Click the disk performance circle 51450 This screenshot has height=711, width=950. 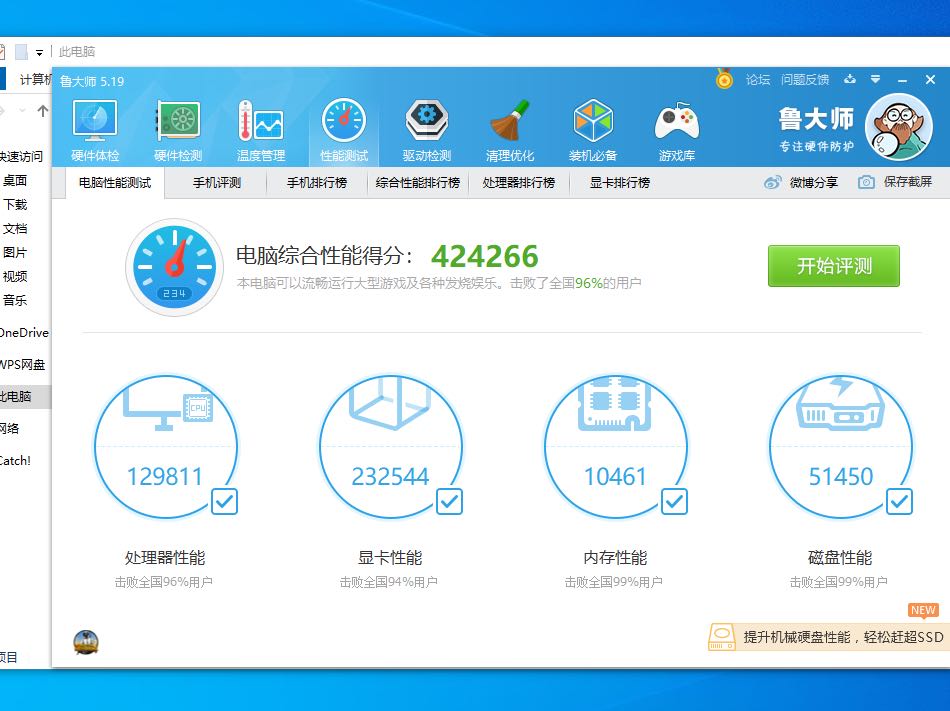coord(840,446)
